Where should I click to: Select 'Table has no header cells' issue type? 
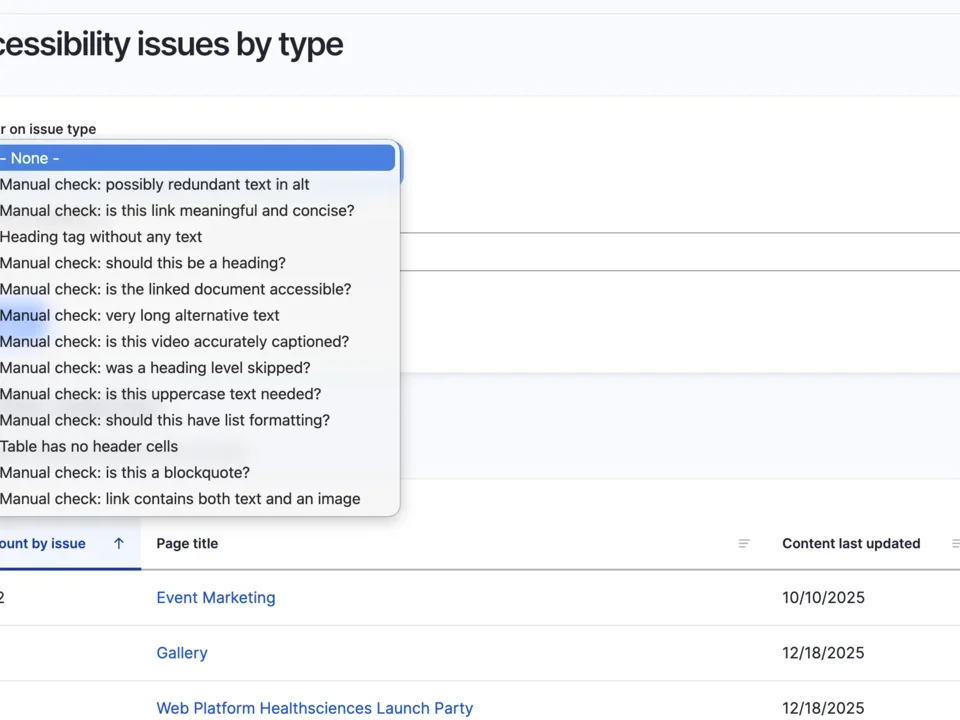(x=89, y=446)
